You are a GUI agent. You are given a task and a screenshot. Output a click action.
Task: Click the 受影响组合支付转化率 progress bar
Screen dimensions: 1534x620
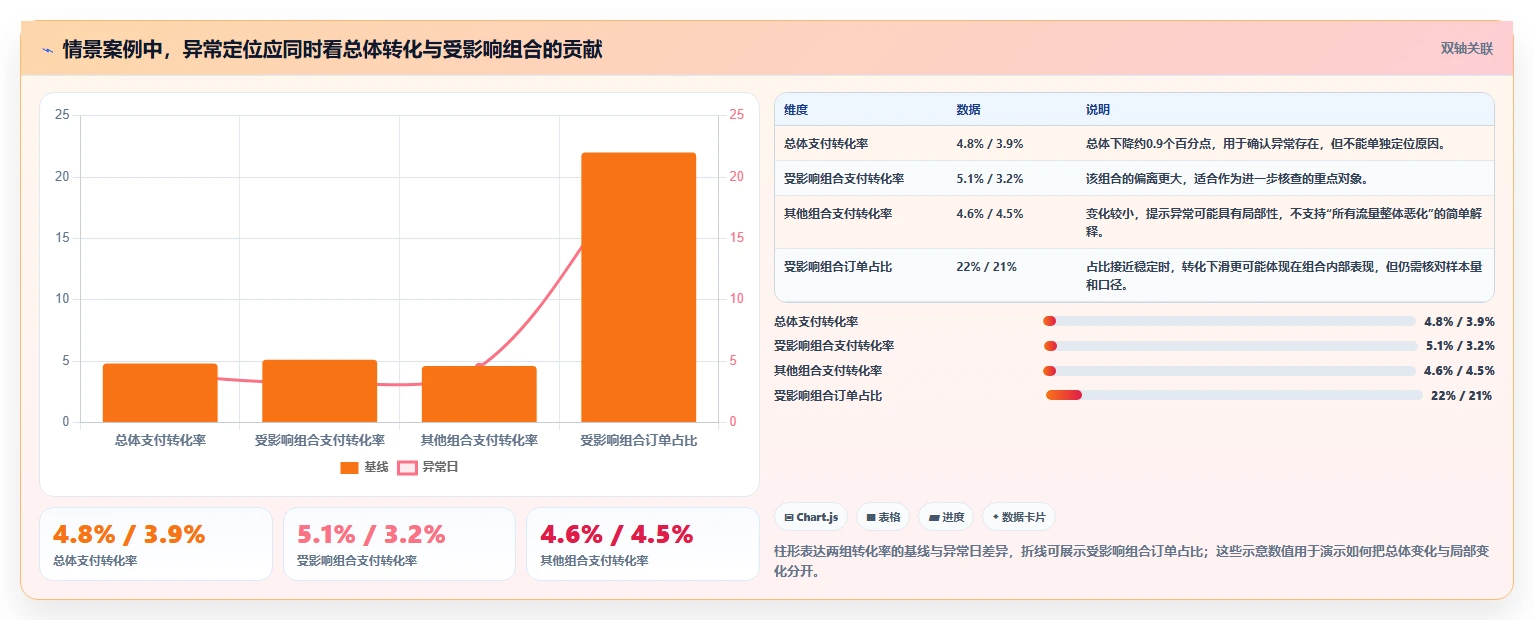(1229, 346)
